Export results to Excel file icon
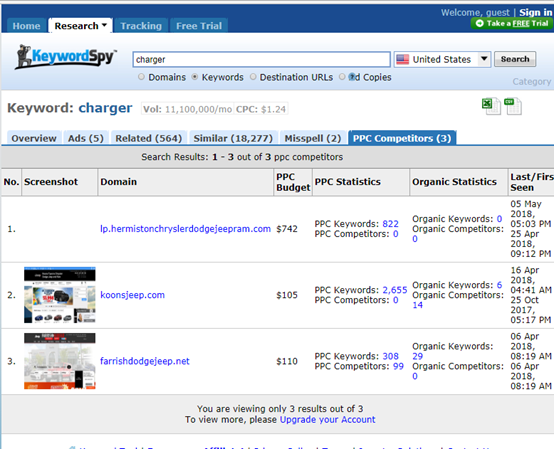 point(491,106)
